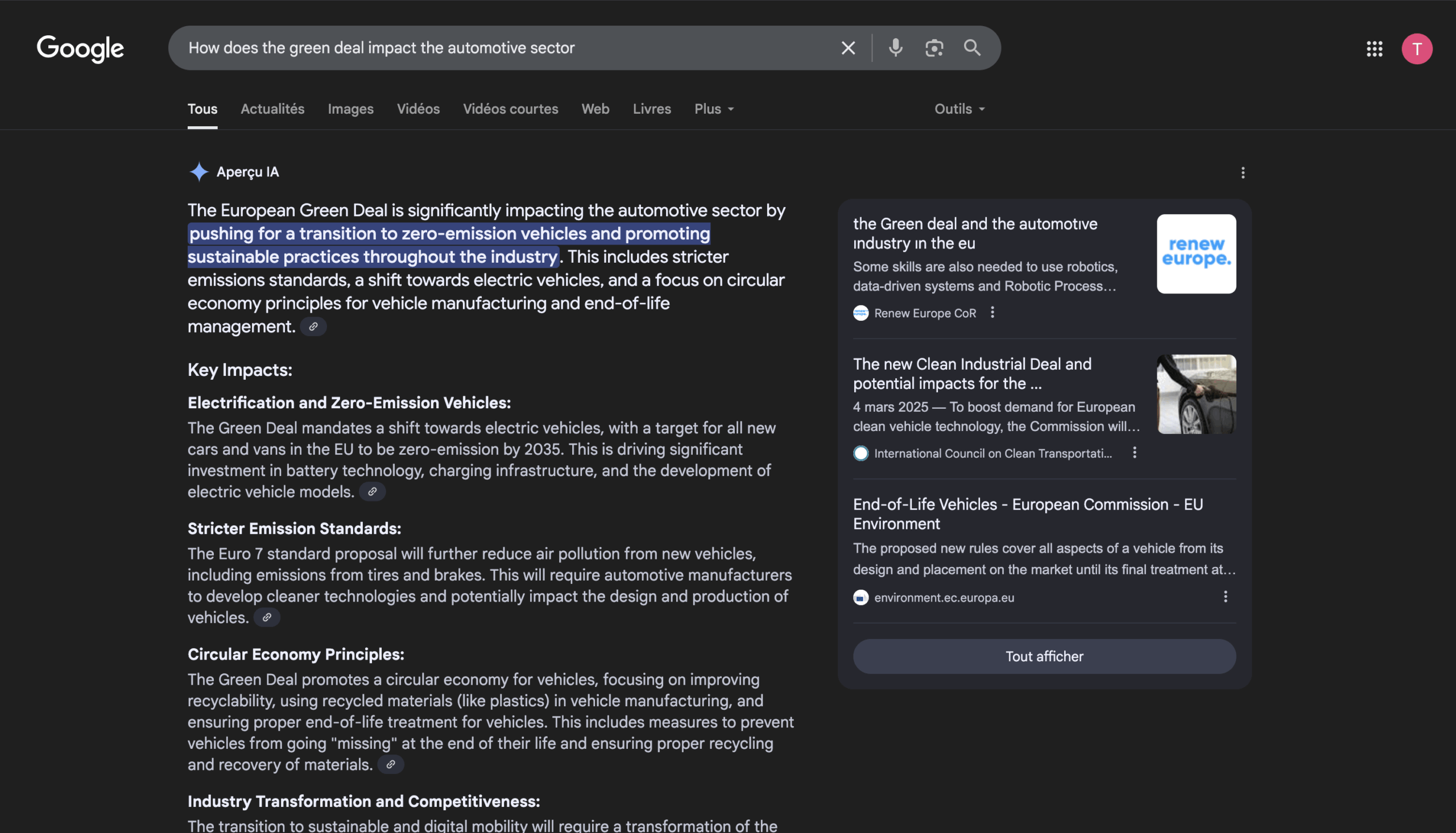Click the car charging thumbnail image

(x=1196, y=394)
